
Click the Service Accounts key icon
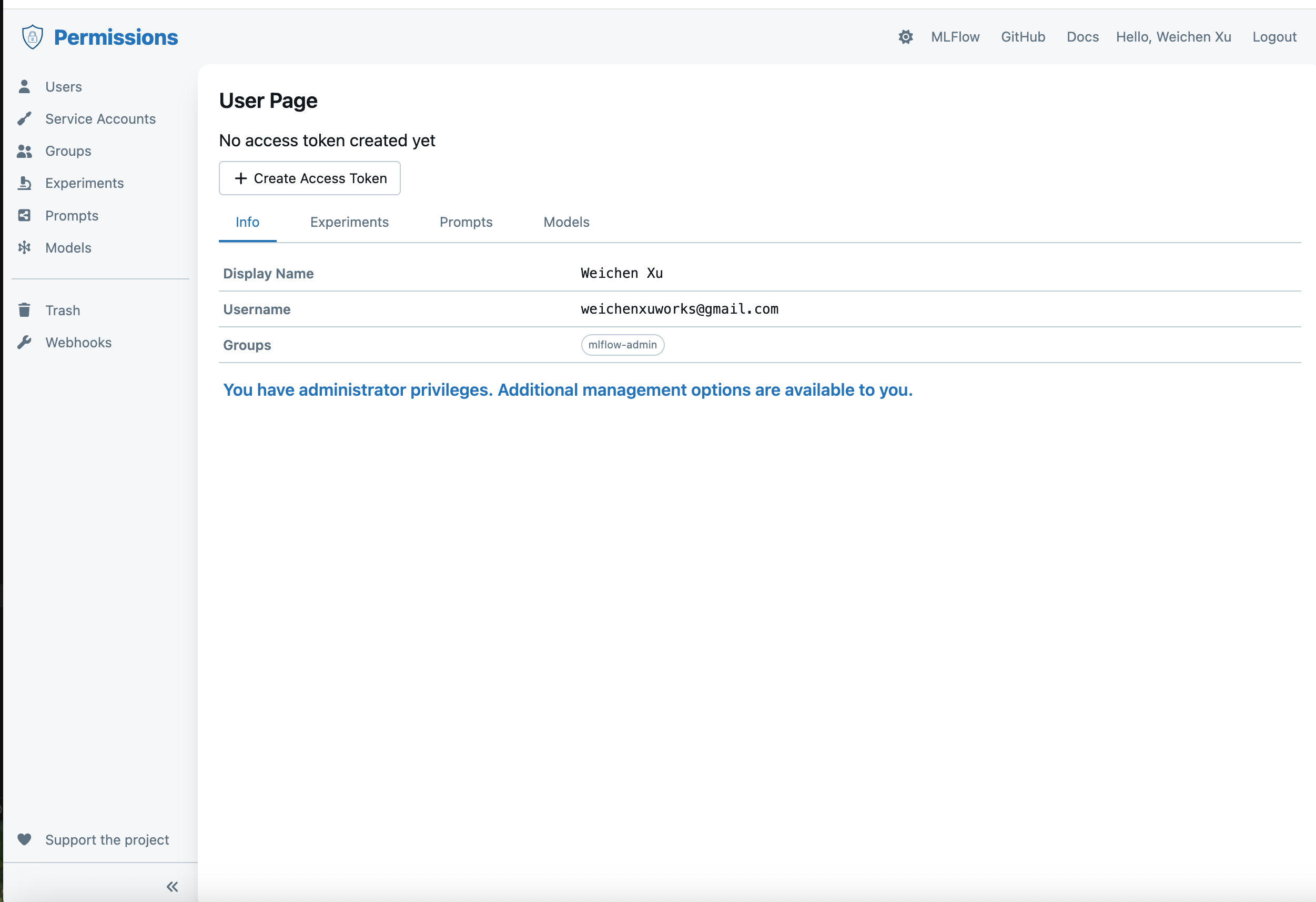tap(24, 118)
